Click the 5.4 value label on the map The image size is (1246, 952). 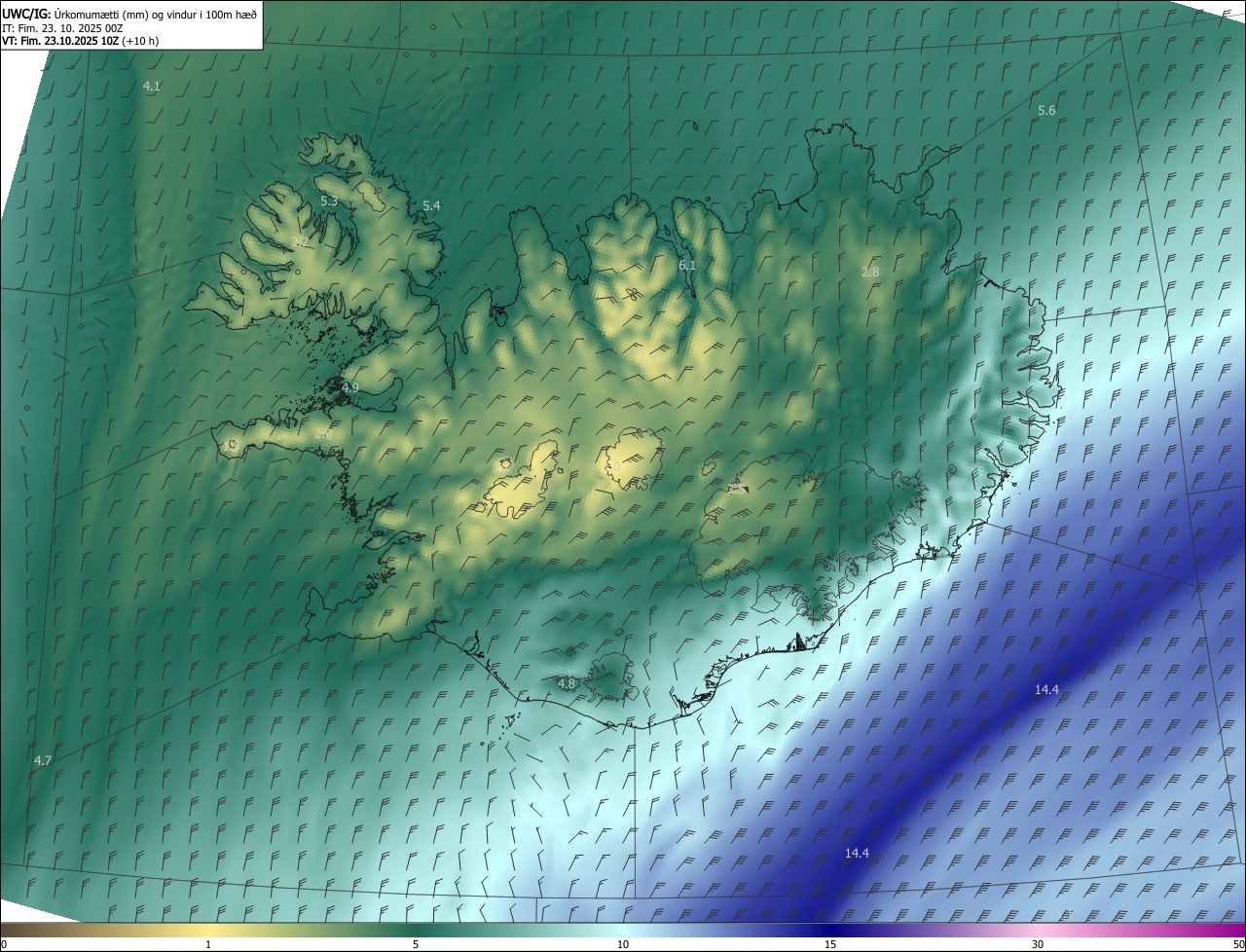pos(431,206)
